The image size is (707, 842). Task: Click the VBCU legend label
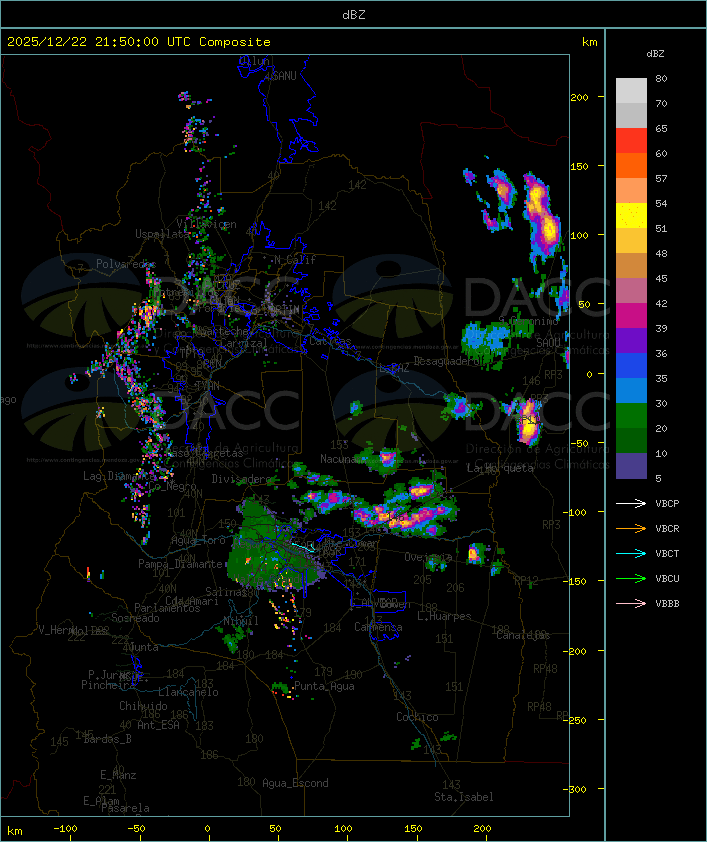pyautogui.click(x=667, y=578)
